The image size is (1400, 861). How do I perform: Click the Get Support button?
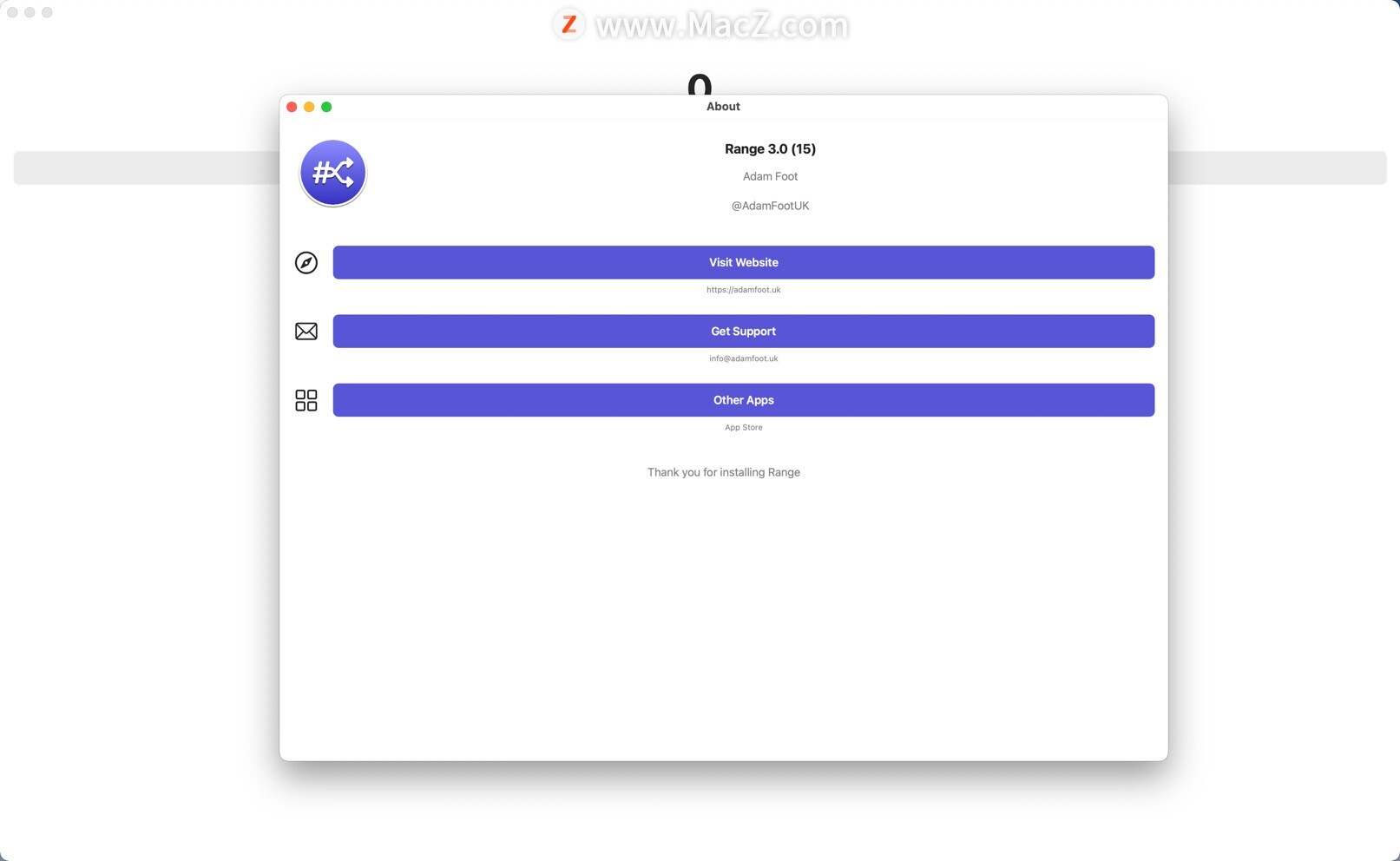click(x=743, y=331)
